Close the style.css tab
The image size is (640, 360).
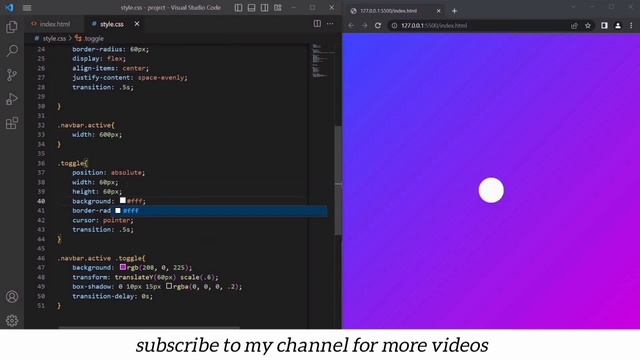coord(137,24)
